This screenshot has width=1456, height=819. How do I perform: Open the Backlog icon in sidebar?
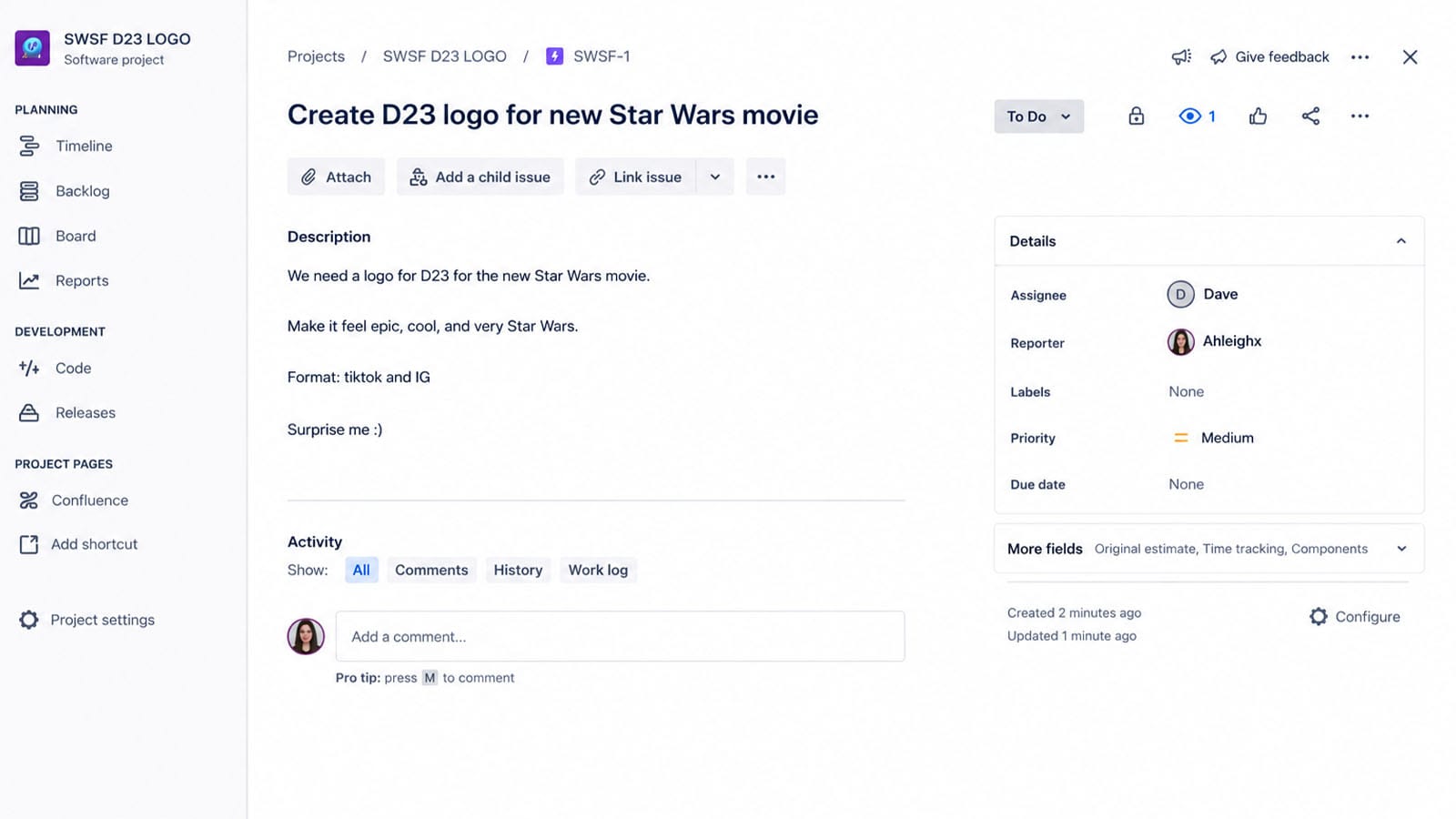coord(29,191)
